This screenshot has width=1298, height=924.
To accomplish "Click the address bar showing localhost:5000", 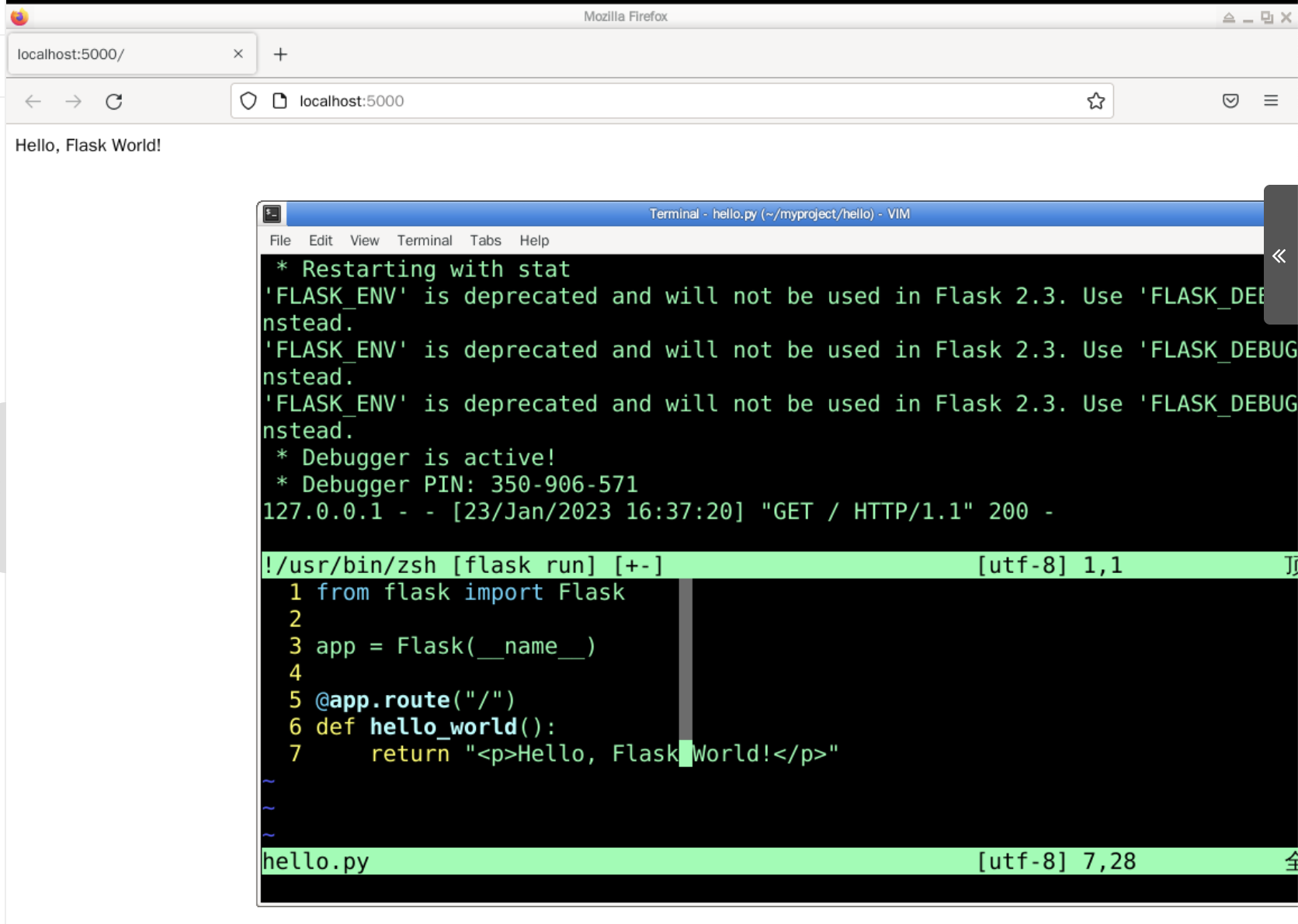I will (x=672, y=101).
